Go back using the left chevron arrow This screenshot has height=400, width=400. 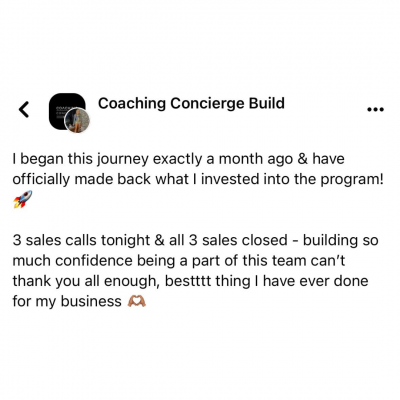click(24, 109)
